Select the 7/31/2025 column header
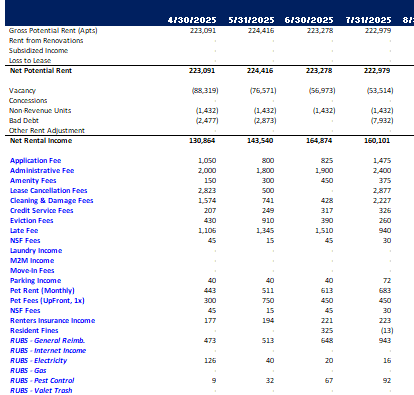414x395 pixels. click(x=368, y=20)
